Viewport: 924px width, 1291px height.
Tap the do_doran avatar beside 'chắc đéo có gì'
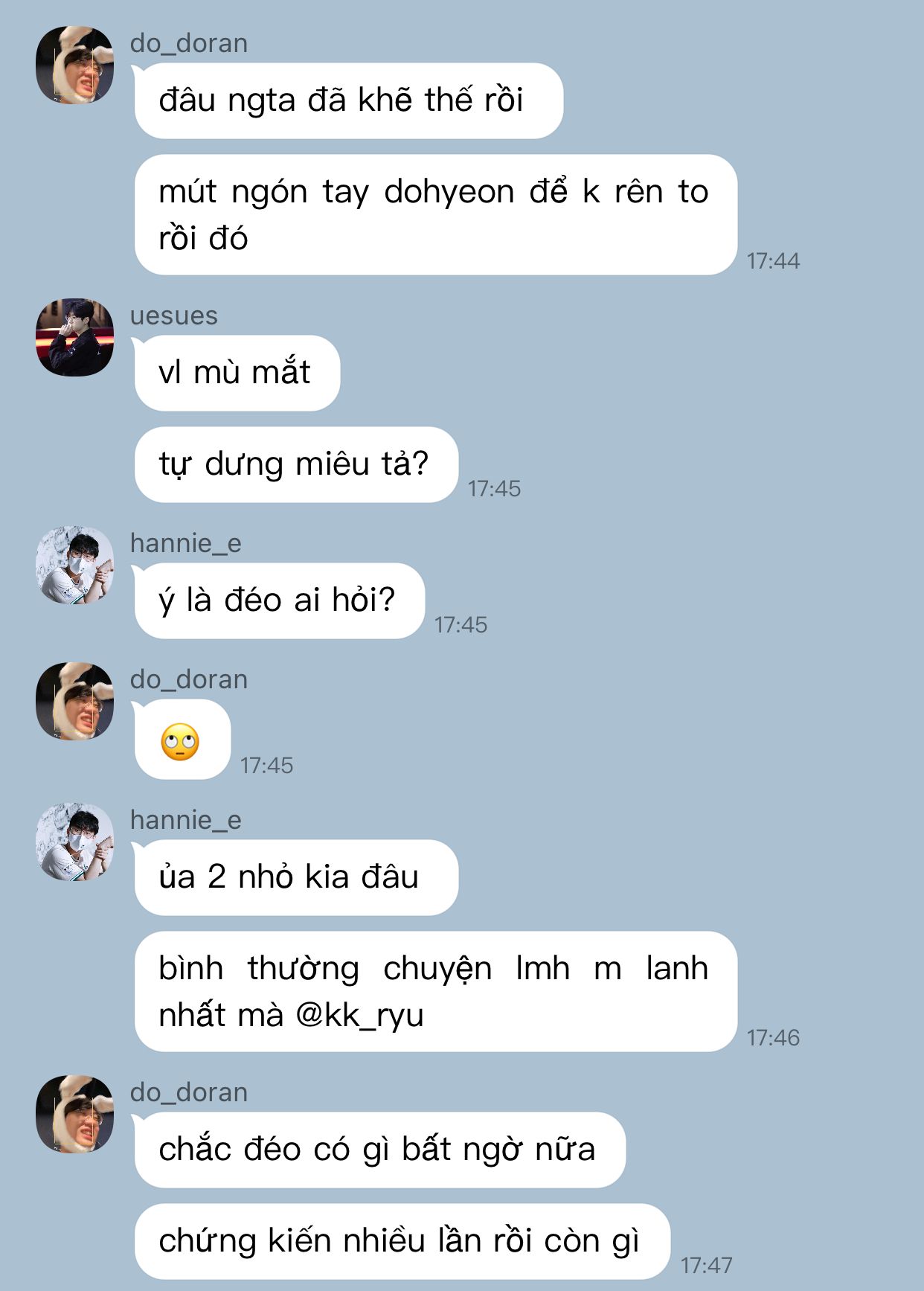[x=75, y=1114]
